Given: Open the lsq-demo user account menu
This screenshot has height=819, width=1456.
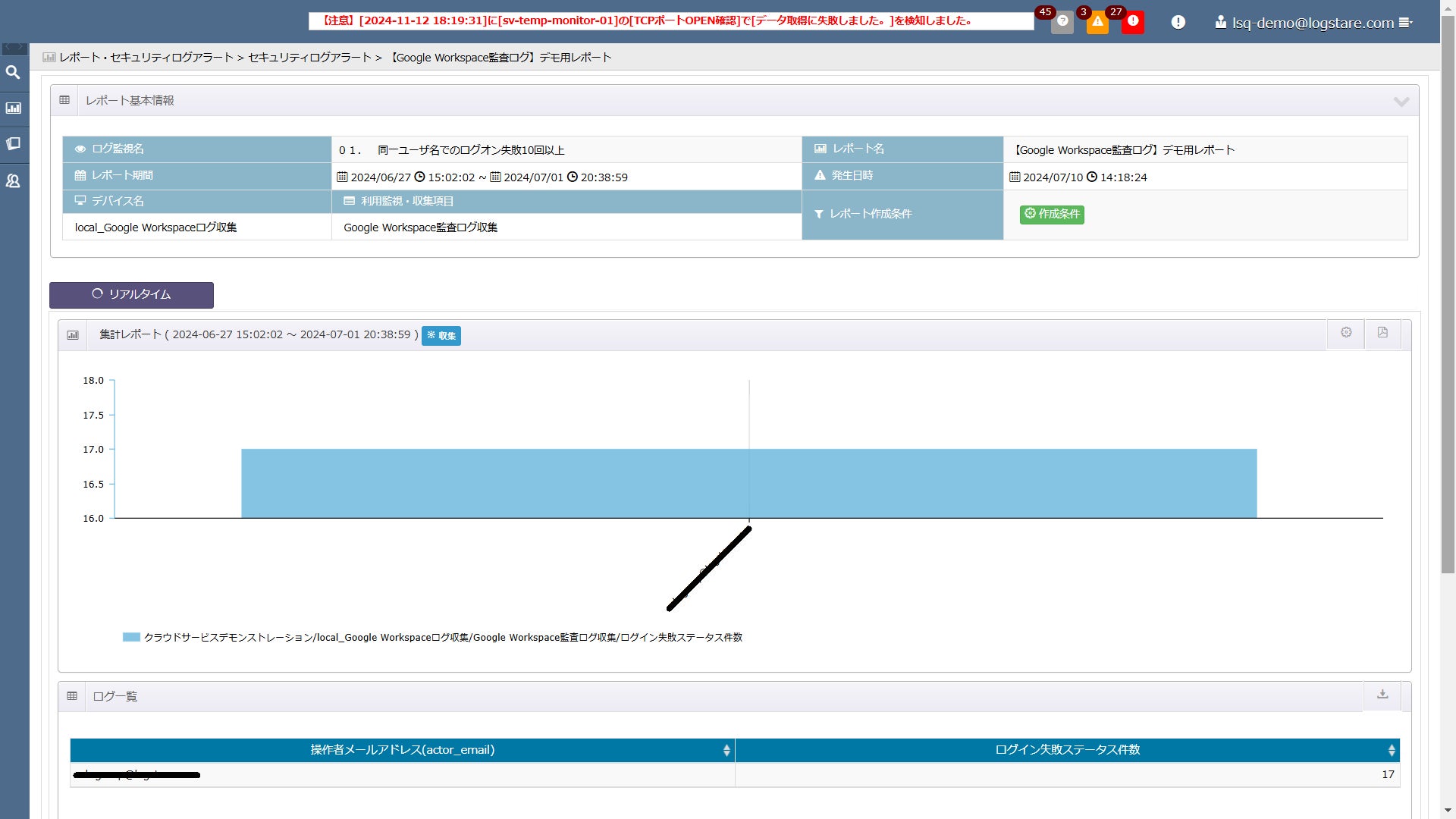Looking at the screenshot, I should (x=1314, y=23).
